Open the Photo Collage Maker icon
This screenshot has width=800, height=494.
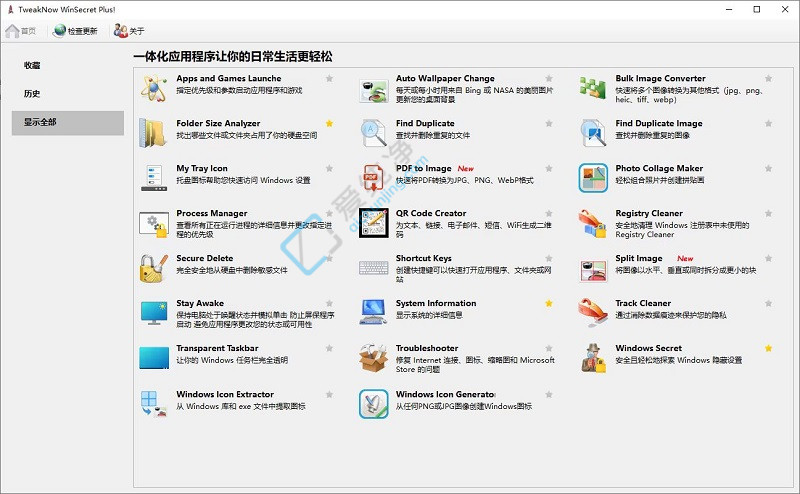[x=593, y=178]
